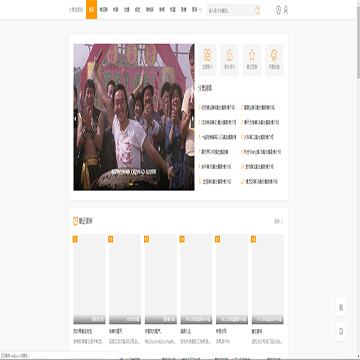
Task: Open the last poster card in latest updates
Action: pos(268,279)
